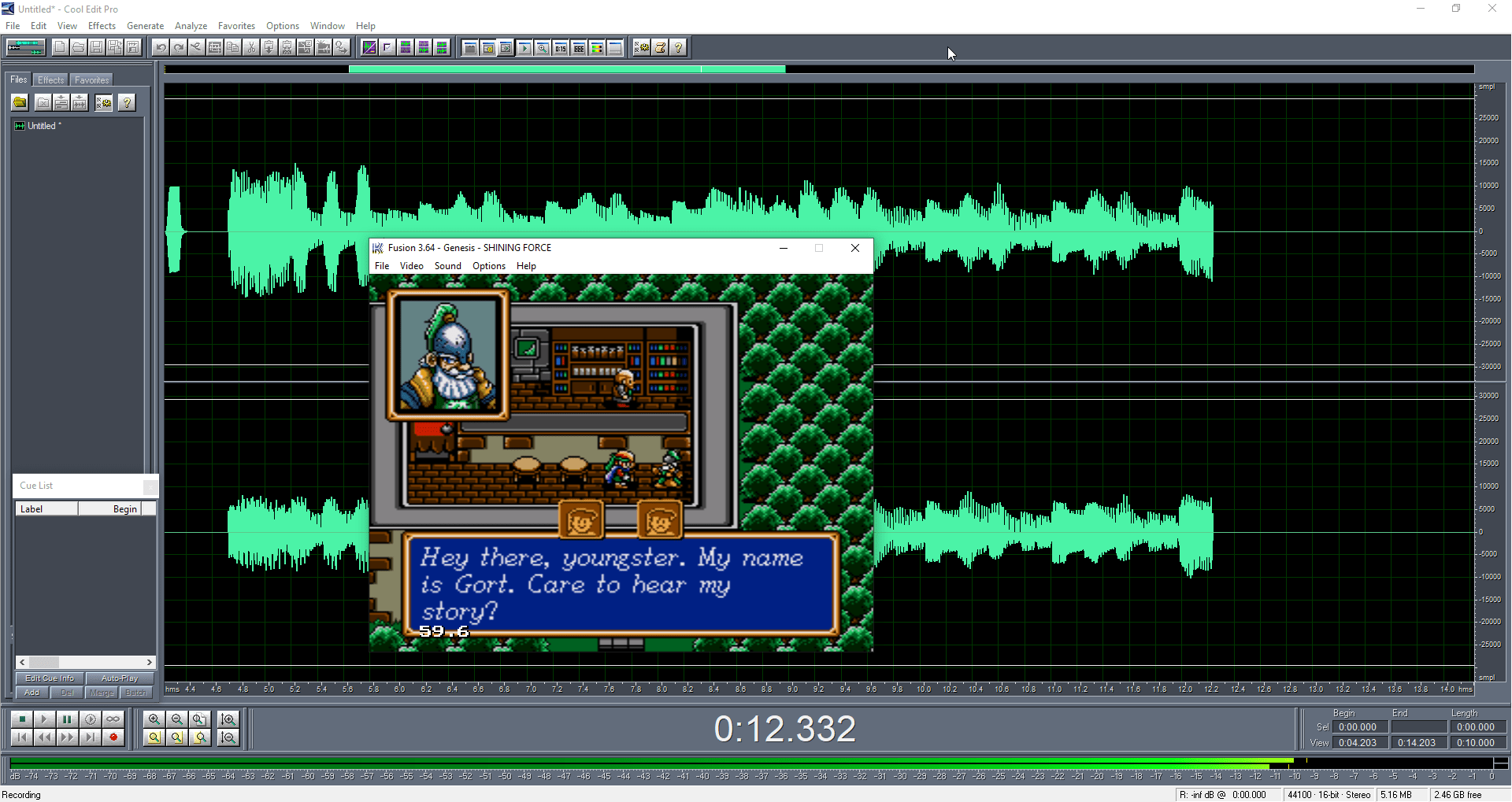Pause the recording with the Pause button
The height and width of the screenshot is (802, 1512).
68,719
